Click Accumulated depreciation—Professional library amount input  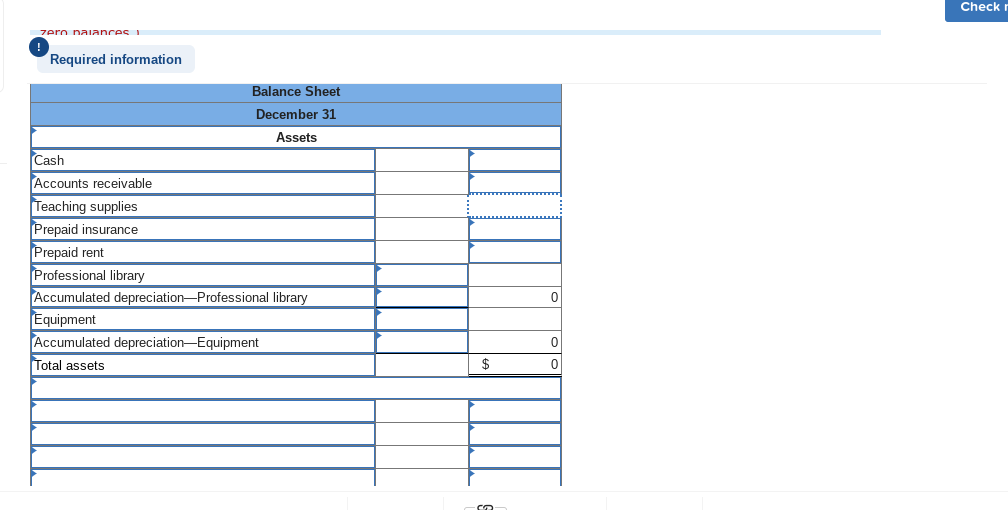point(422,298)
